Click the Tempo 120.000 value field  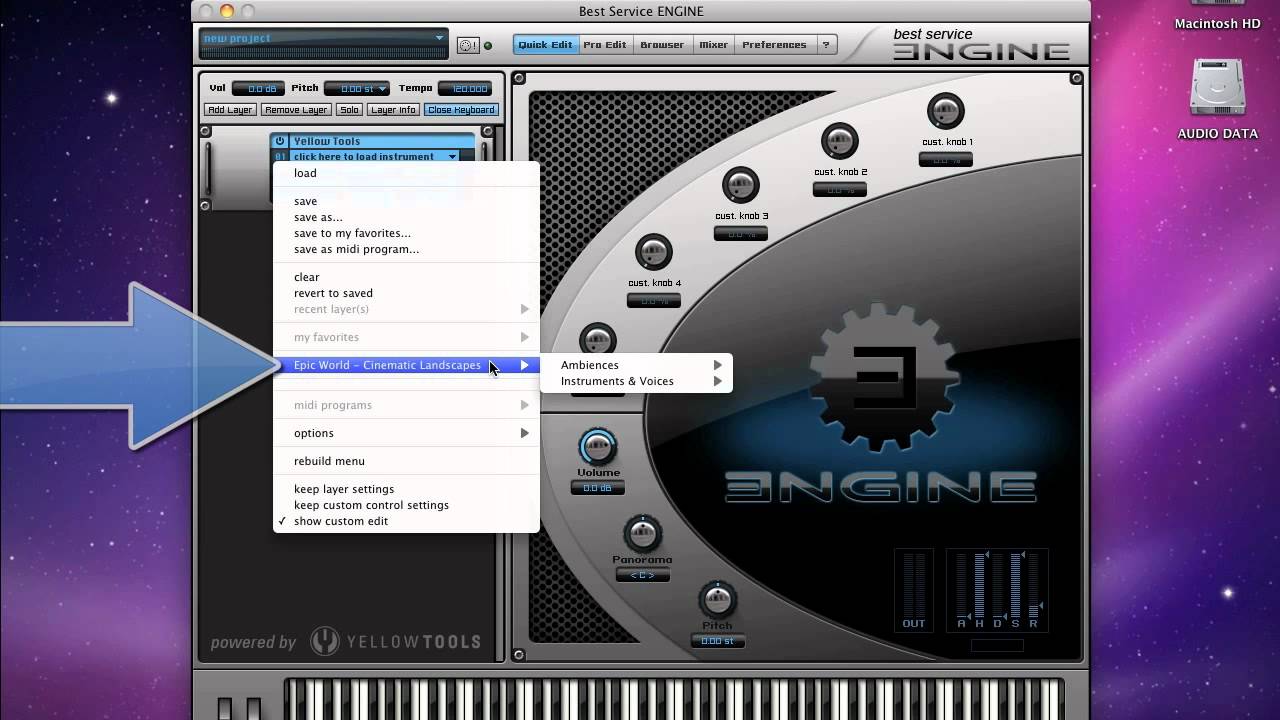point(465,89)
